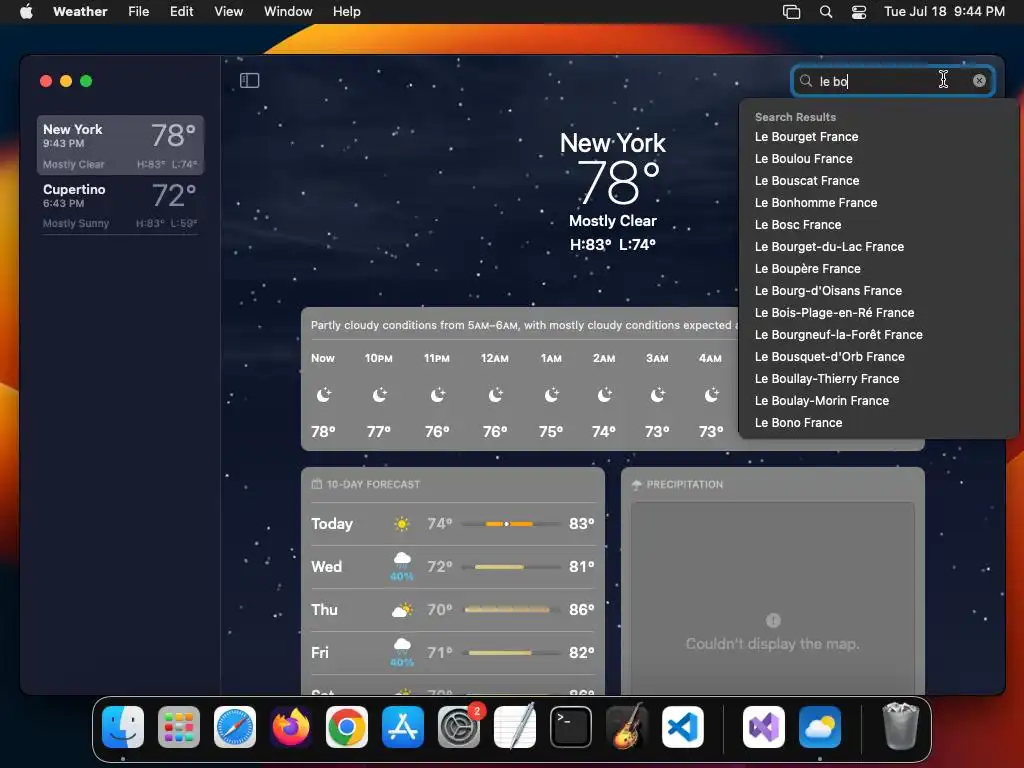This screenshot has height=768, width=1024.
Task: Open Launchpad from the Dock
Action: point(179,727)
